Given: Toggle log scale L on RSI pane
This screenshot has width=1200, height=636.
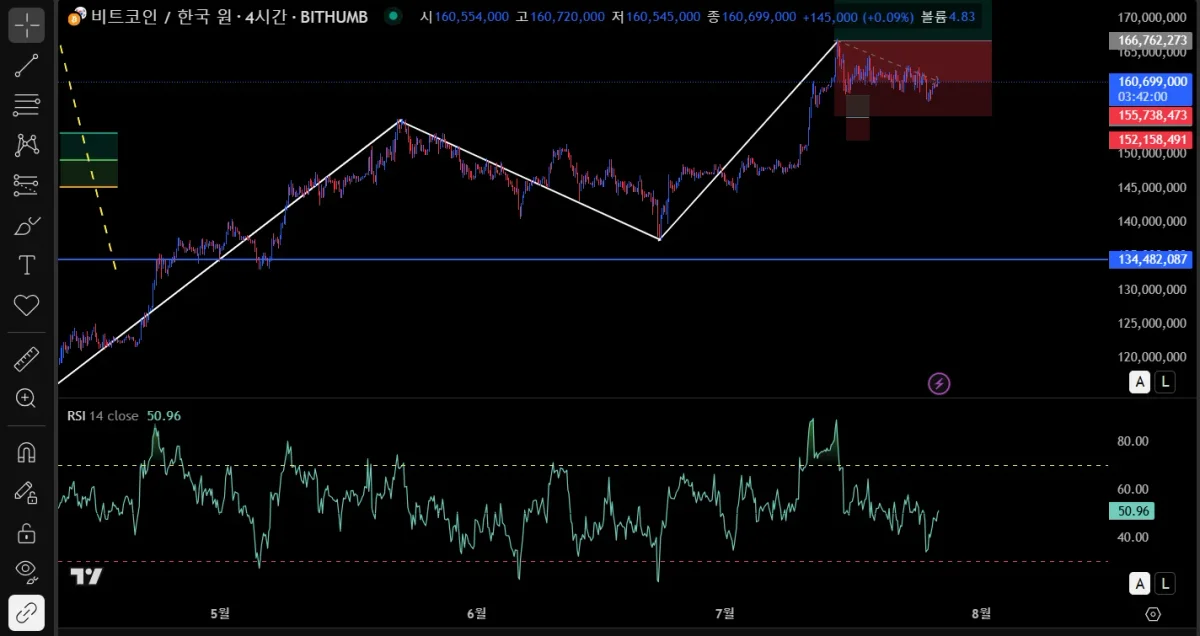Looking at the screenshot, I should pyautogui.click(x=1165, y=583).
